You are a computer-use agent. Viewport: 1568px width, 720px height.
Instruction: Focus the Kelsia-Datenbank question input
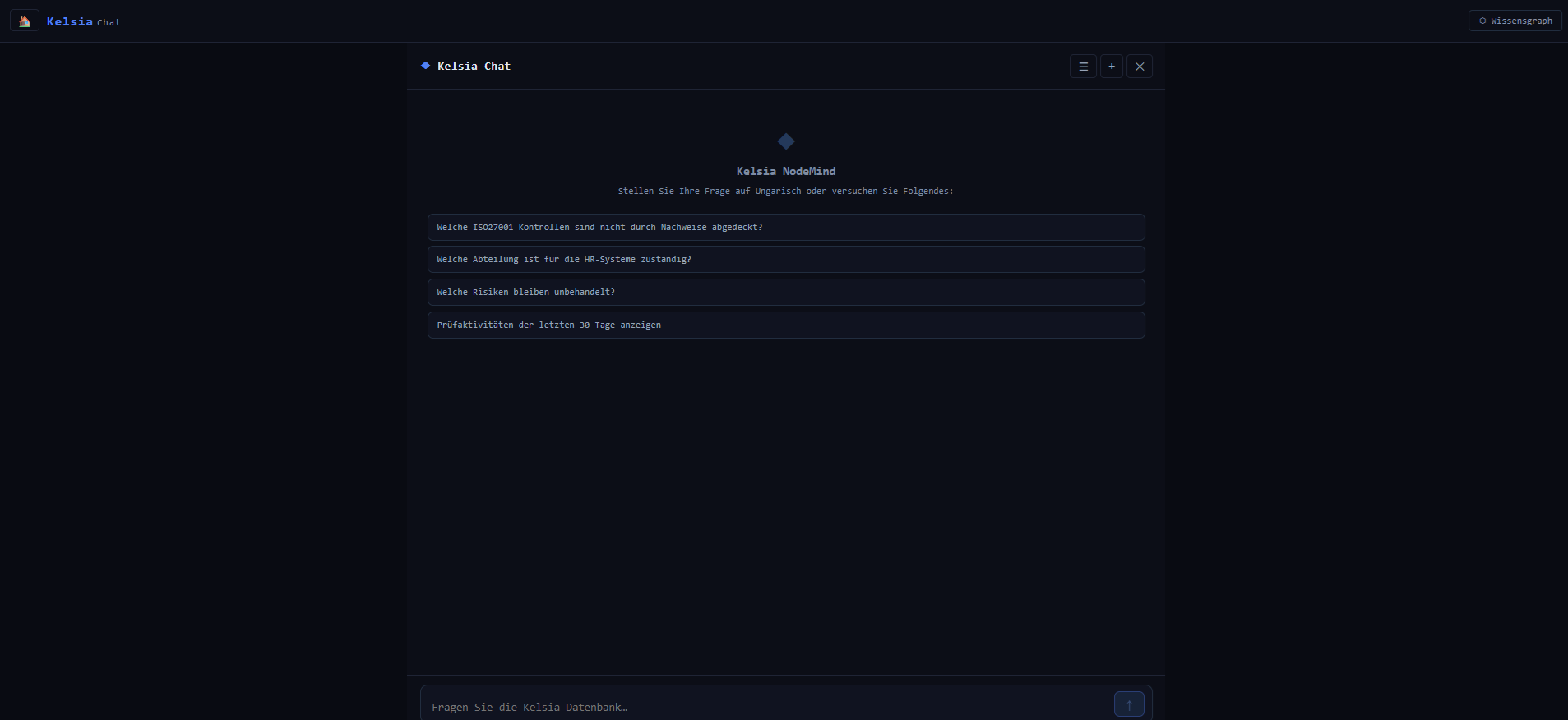tap(769, 706)
